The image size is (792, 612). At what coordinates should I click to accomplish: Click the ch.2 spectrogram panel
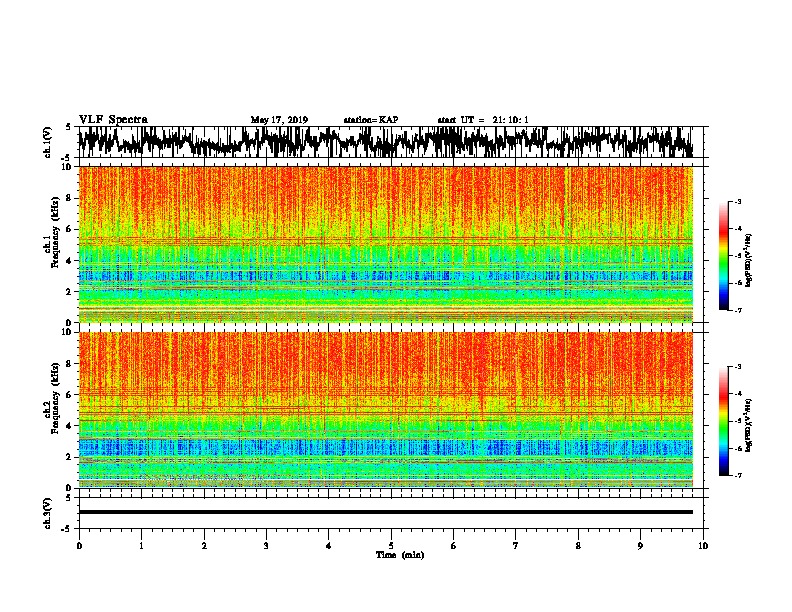(386, 410)
